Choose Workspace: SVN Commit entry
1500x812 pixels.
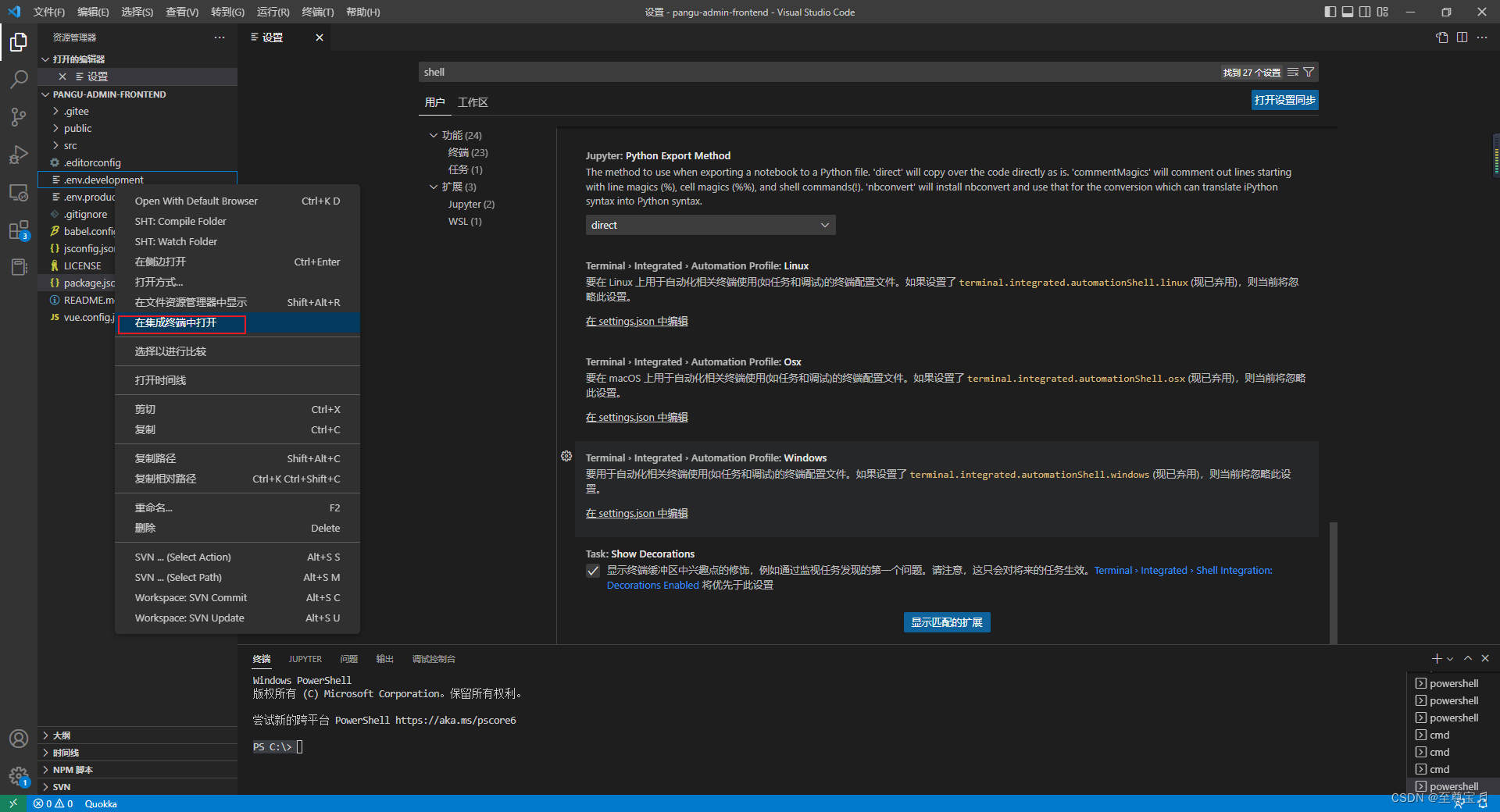click(x=237, y=597)
